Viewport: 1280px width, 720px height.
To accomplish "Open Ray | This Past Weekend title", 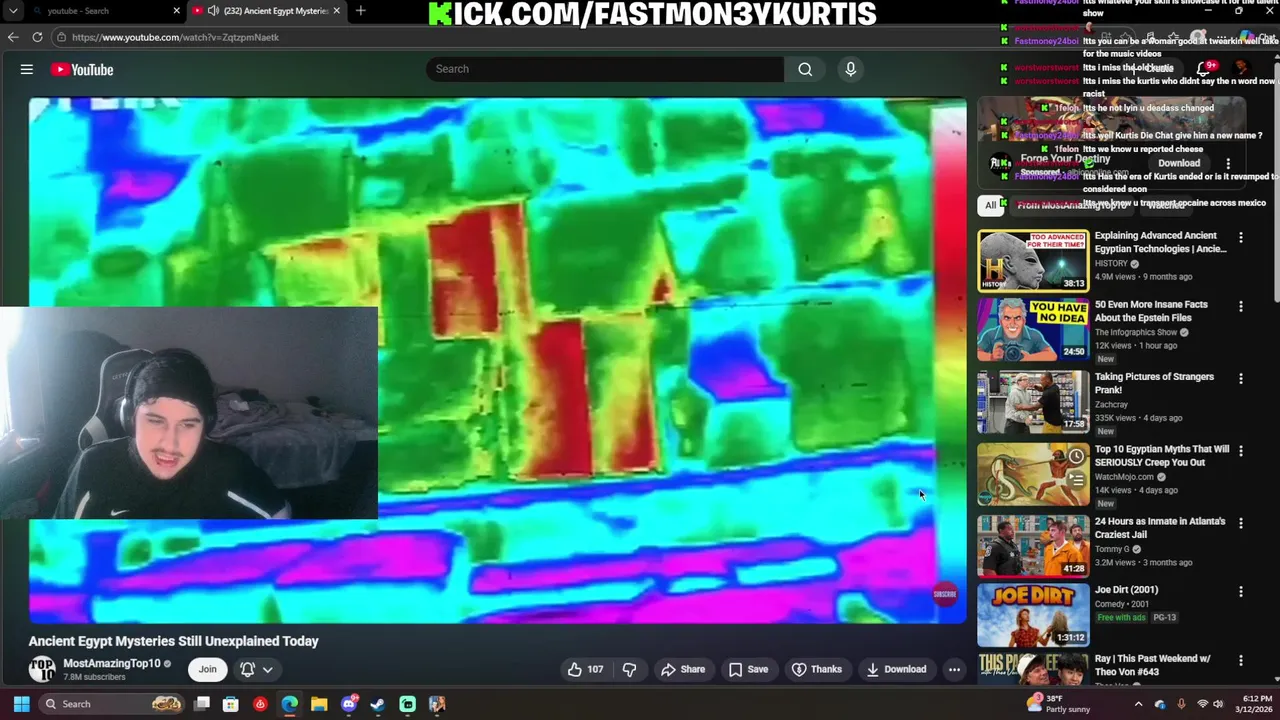I will coord(1152,665).
